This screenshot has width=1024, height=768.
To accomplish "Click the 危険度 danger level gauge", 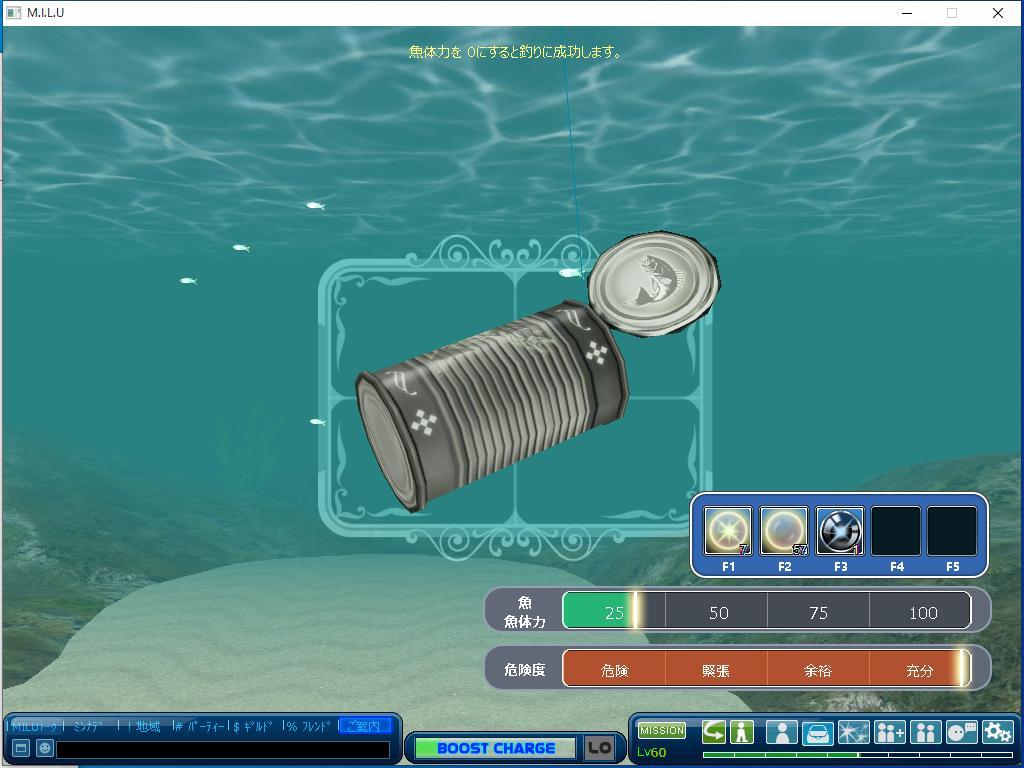I will (767, 669).
